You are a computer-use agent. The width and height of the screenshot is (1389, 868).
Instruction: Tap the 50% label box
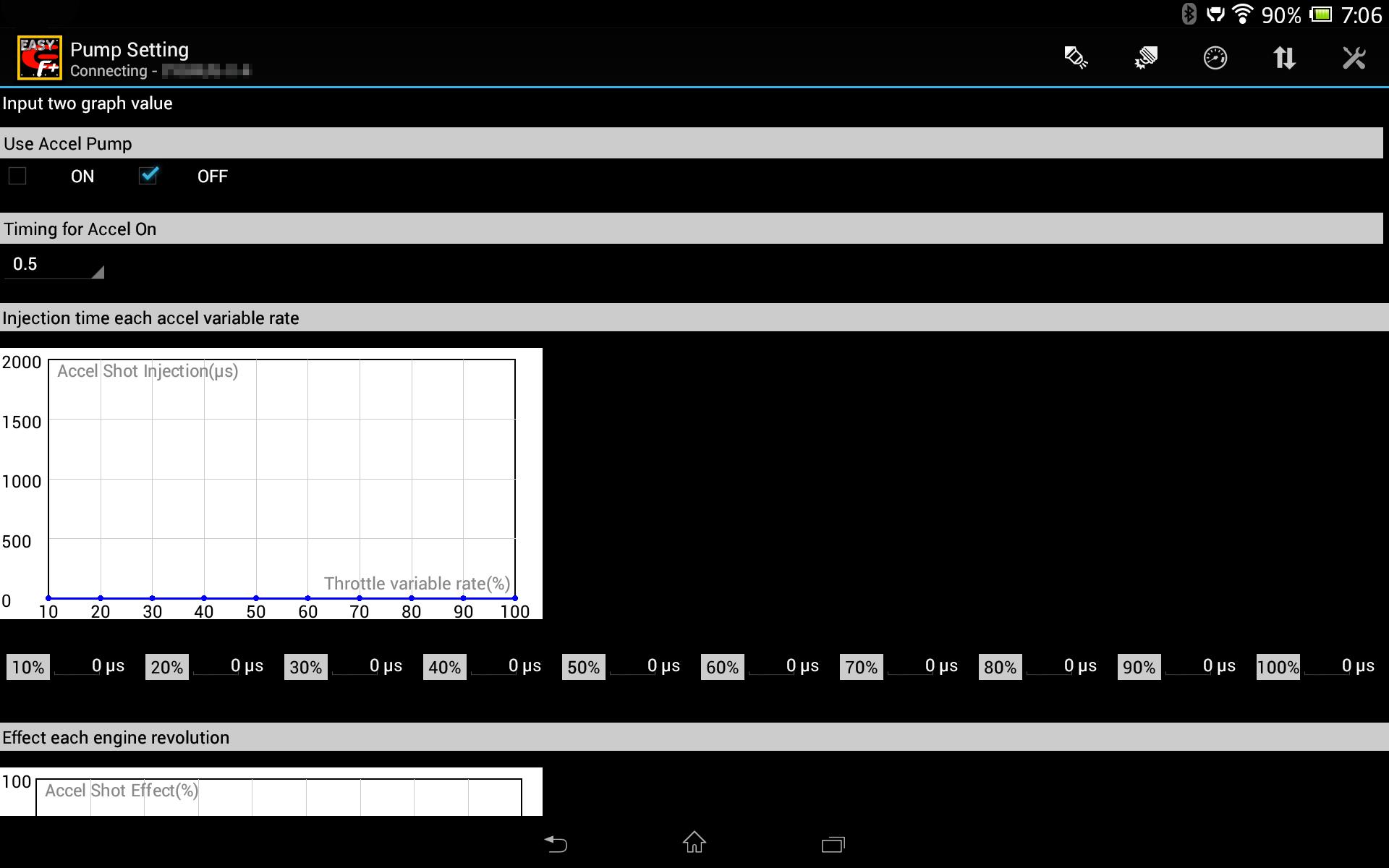[584, 667]
